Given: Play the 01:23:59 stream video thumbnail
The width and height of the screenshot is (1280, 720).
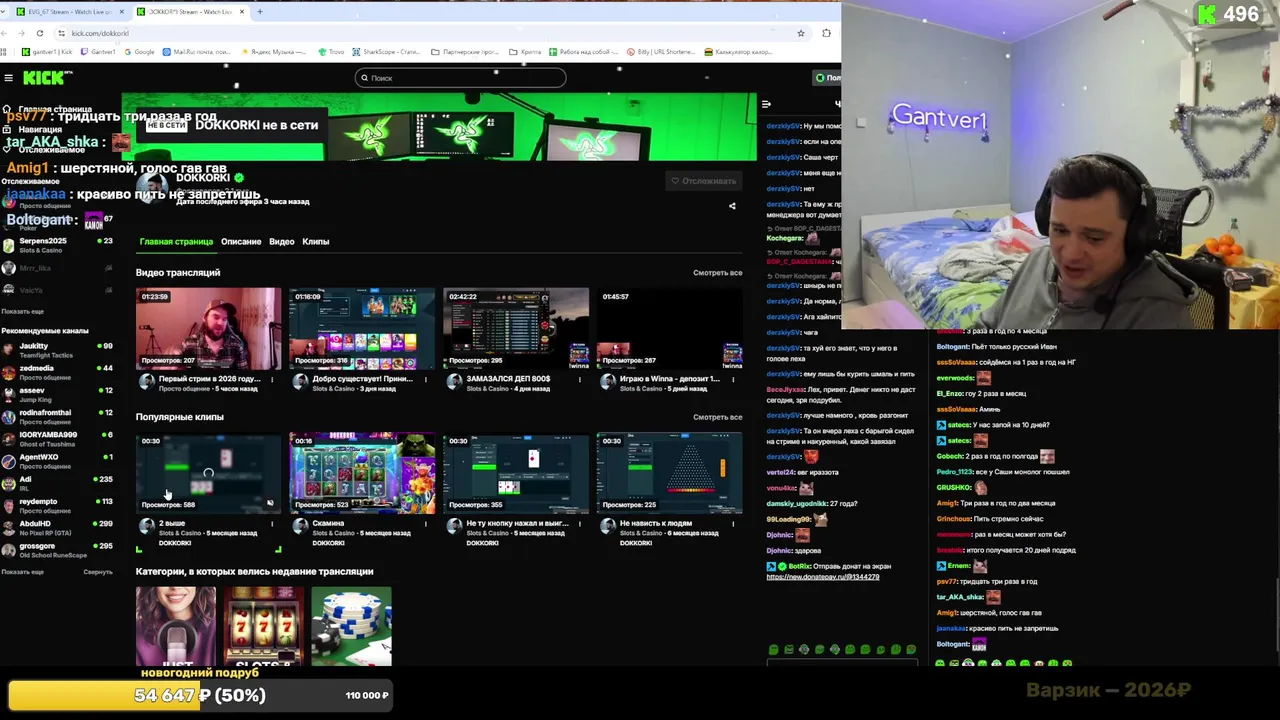Looking at the screenshot, I should click(x=209, y=329).
